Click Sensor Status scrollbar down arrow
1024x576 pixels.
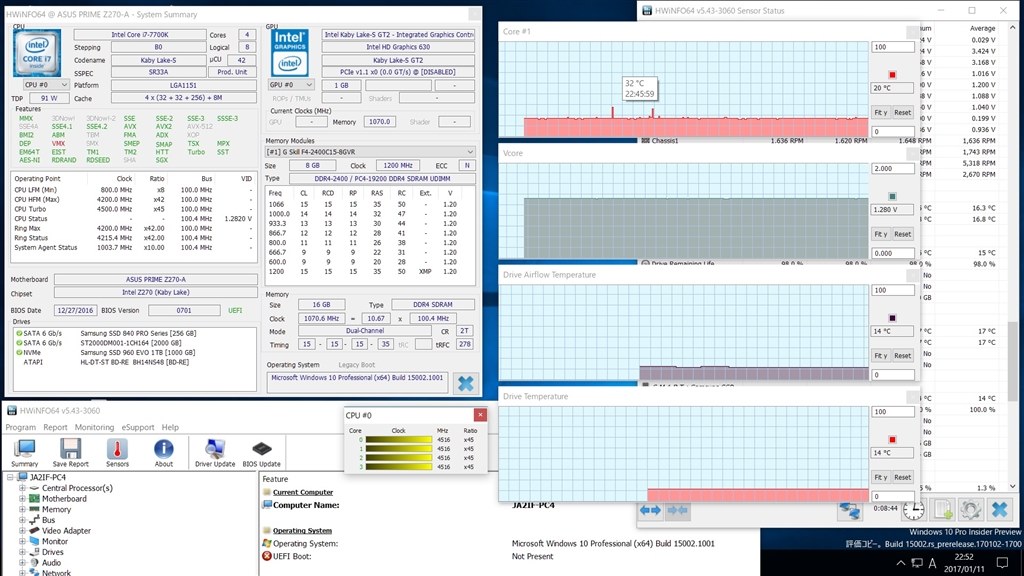point(1013,487)
